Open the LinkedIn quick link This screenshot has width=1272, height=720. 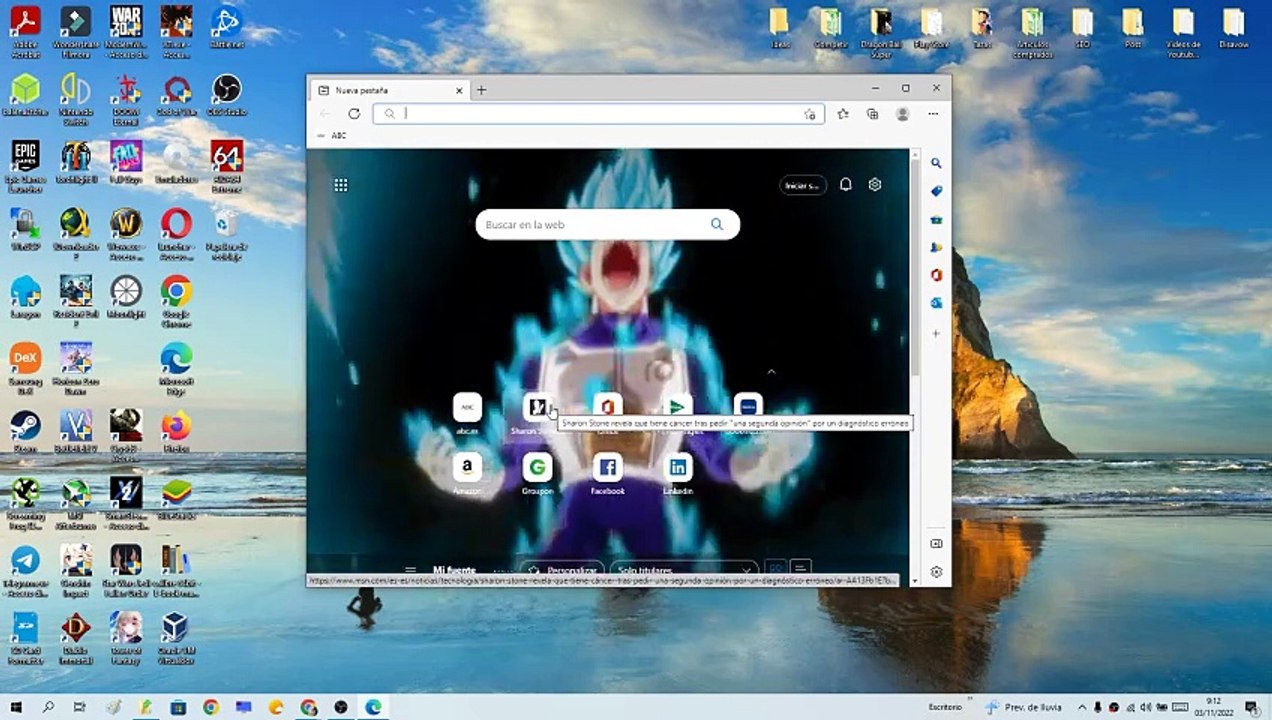click(x=678, y=474)
